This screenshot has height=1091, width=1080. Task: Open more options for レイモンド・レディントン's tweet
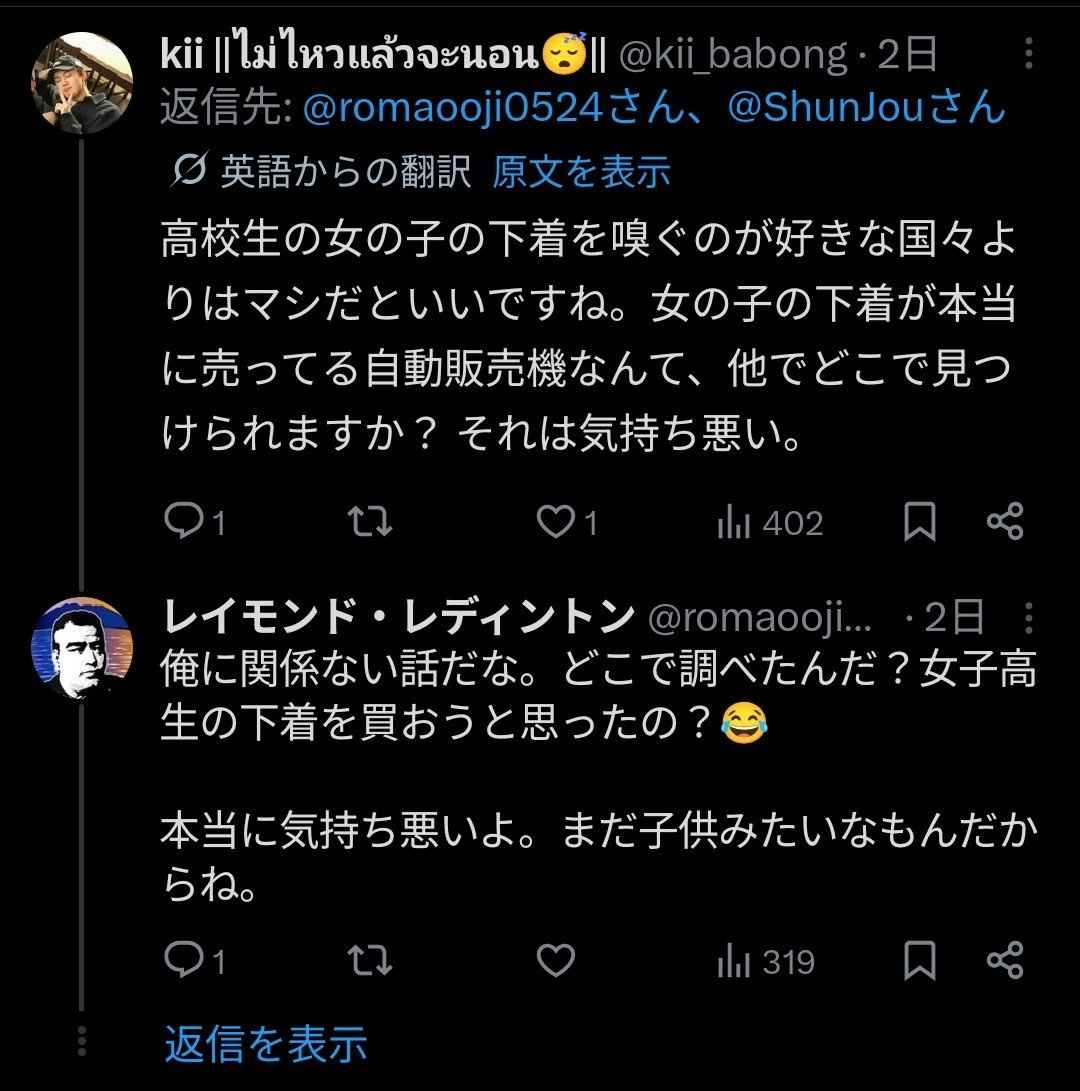(x=1029, y=617)
